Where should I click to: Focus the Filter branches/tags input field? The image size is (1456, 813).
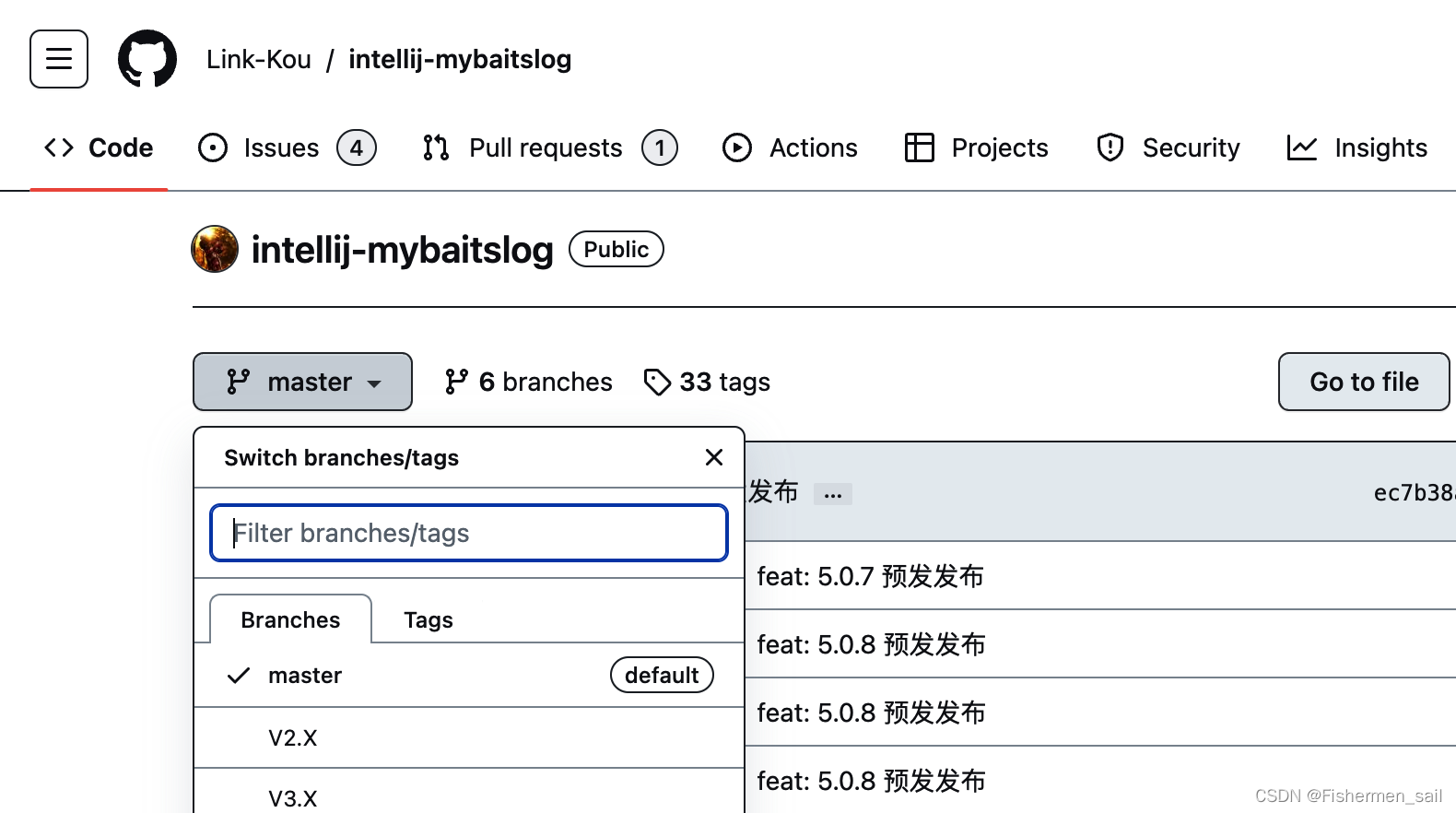pyautogui.click(x=469, y=533)
